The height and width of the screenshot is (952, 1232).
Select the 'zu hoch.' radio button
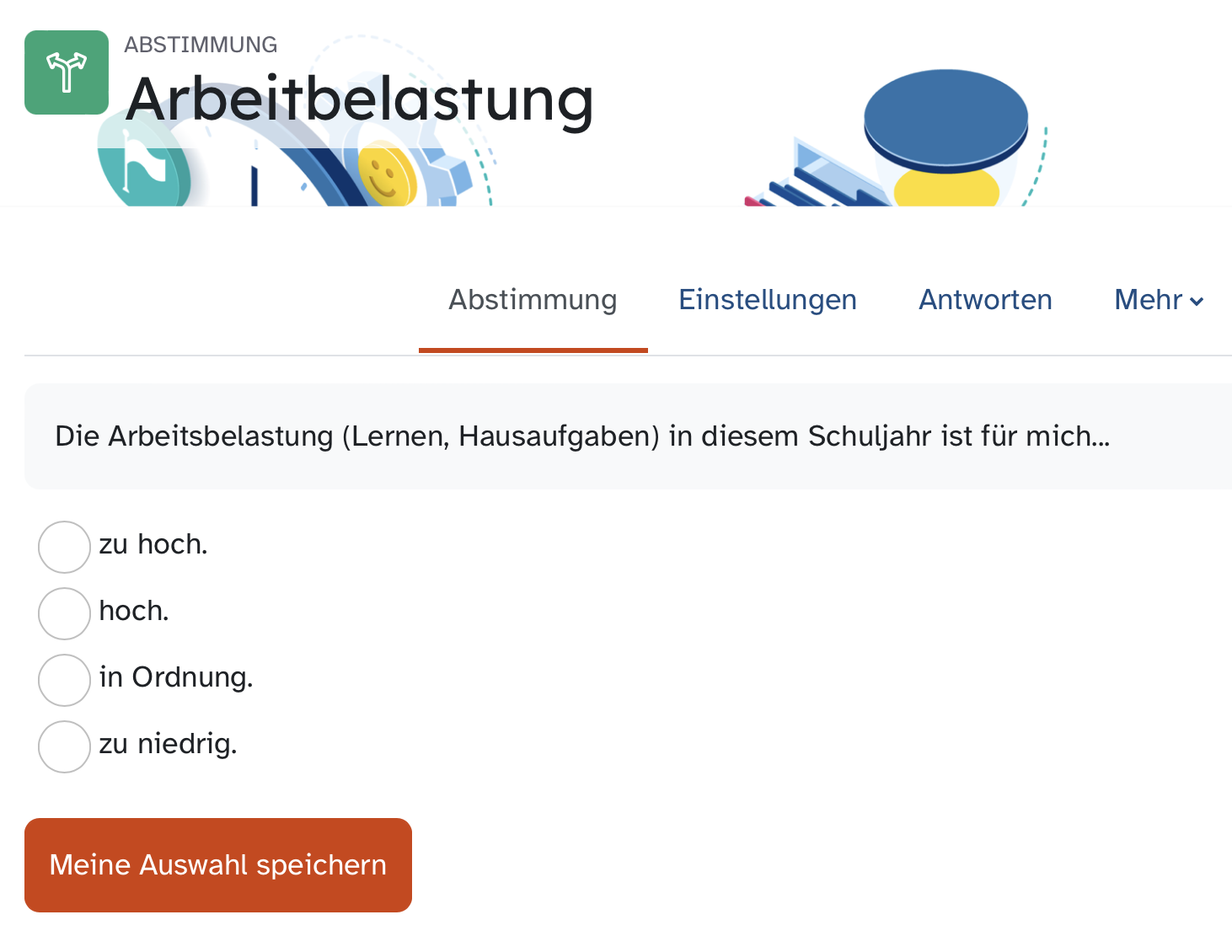point(64,547)
